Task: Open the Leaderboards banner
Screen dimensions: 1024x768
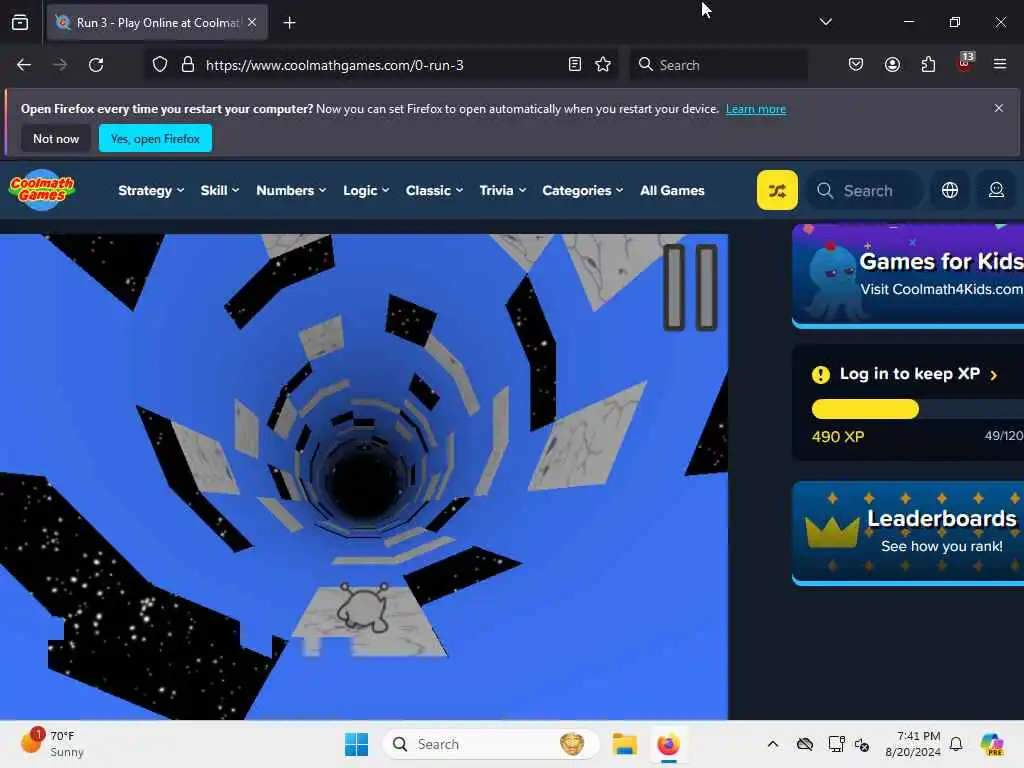Action: pyautogui.click(x=908, y=532)
